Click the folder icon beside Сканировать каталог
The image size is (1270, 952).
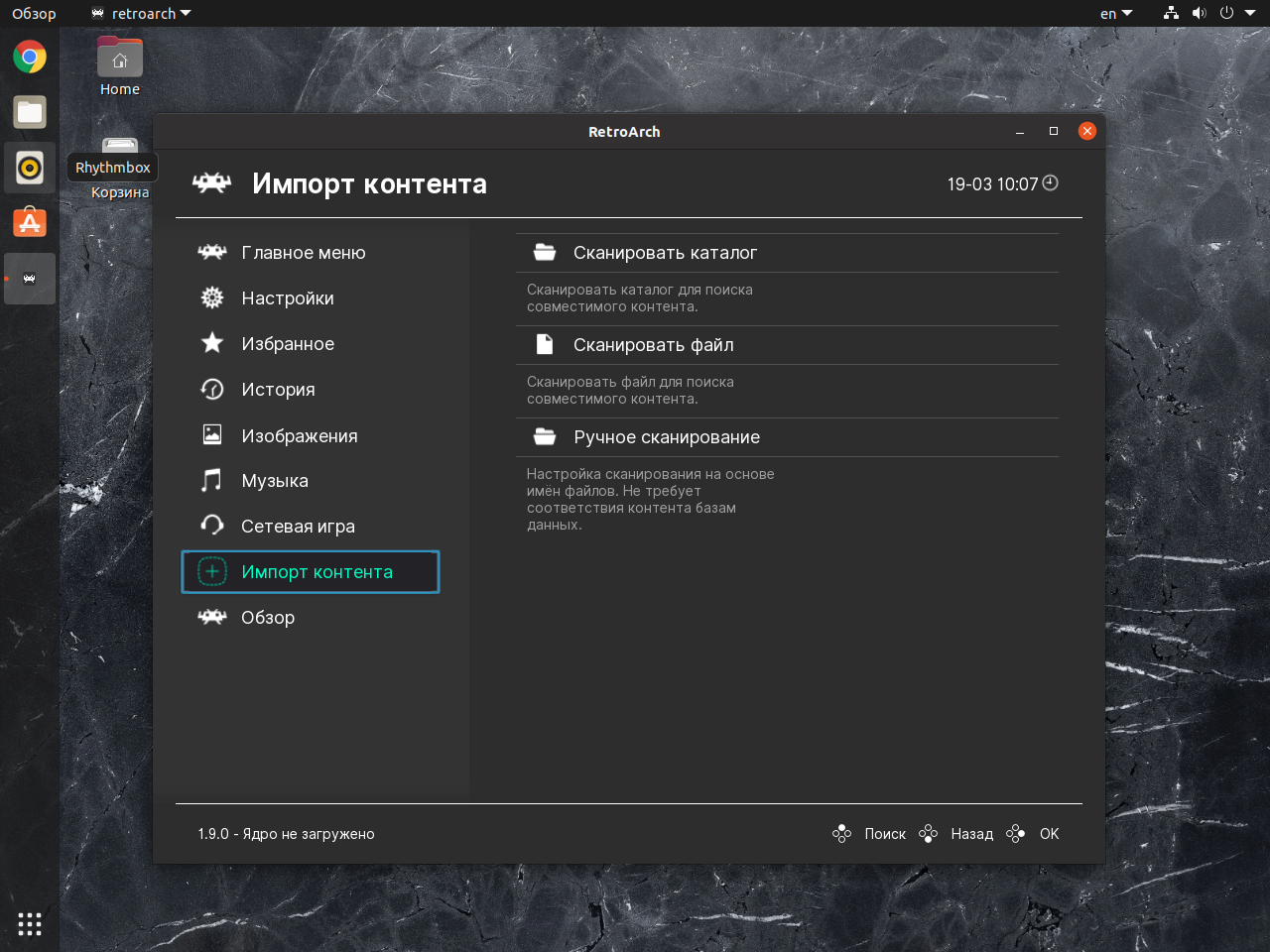(x=545, y=253)
